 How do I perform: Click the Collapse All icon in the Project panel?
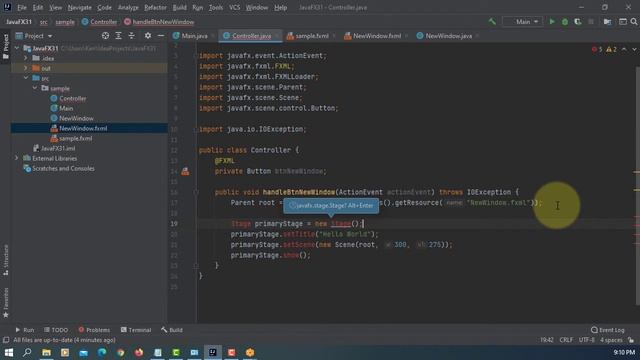point(131,36)
